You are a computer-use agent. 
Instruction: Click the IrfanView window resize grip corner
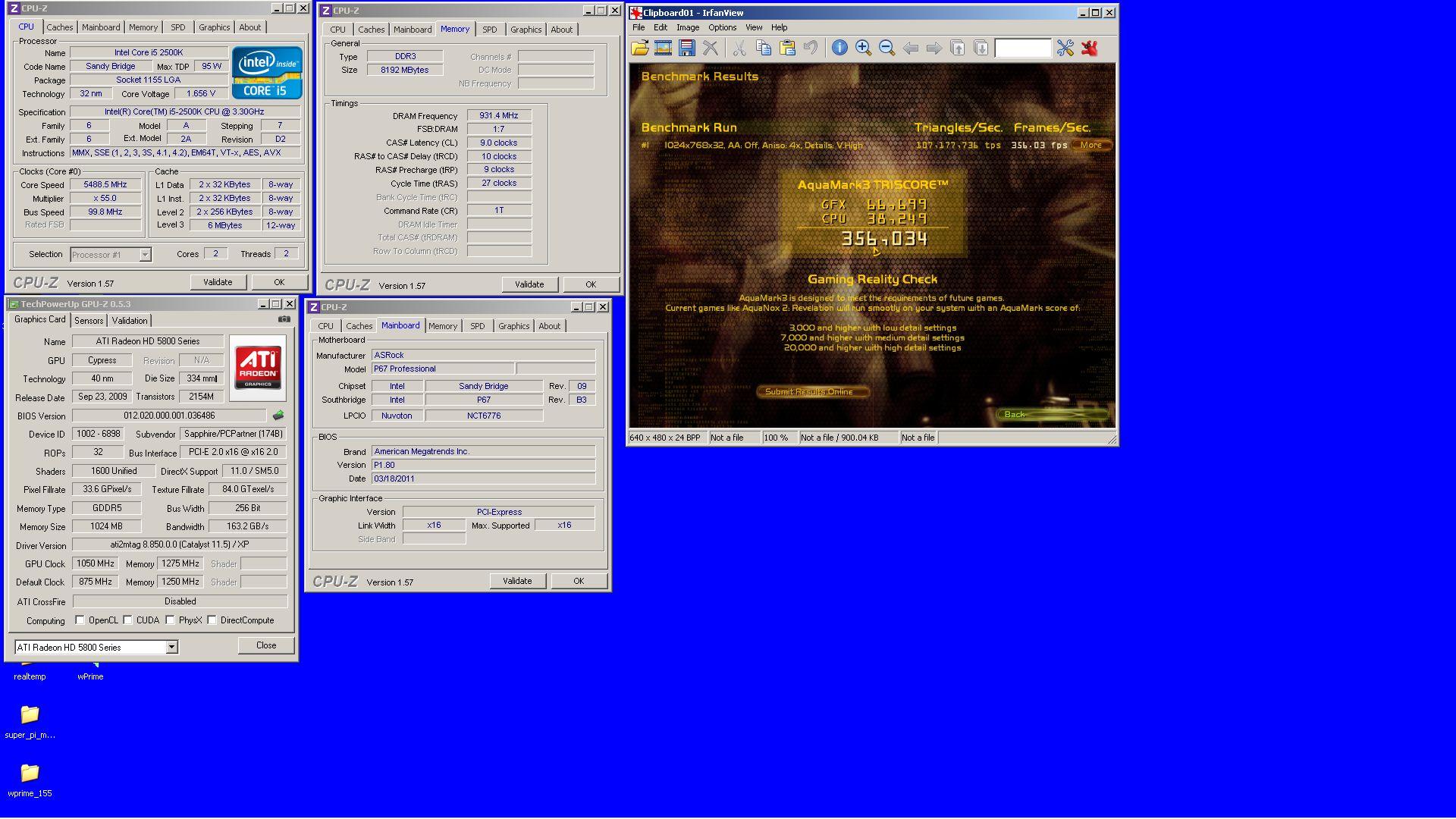[x=1112, y=439]
